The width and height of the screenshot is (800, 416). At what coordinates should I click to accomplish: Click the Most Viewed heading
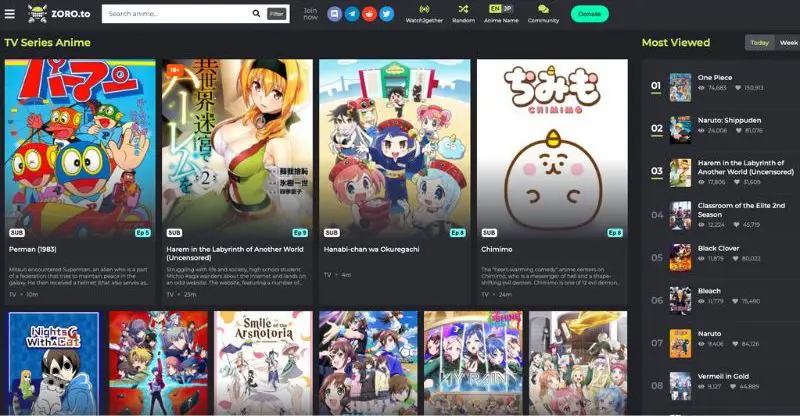tap(676, 43)
